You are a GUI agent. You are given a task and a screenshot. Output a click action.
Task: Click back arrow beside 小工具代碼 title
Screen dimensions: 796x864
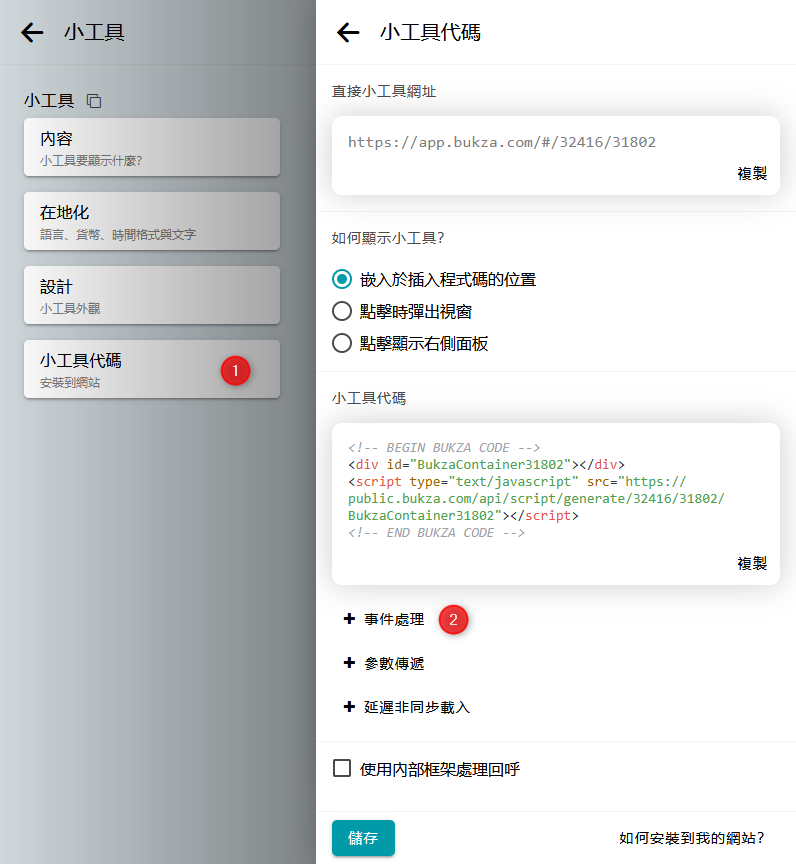[x=348, y=33]
